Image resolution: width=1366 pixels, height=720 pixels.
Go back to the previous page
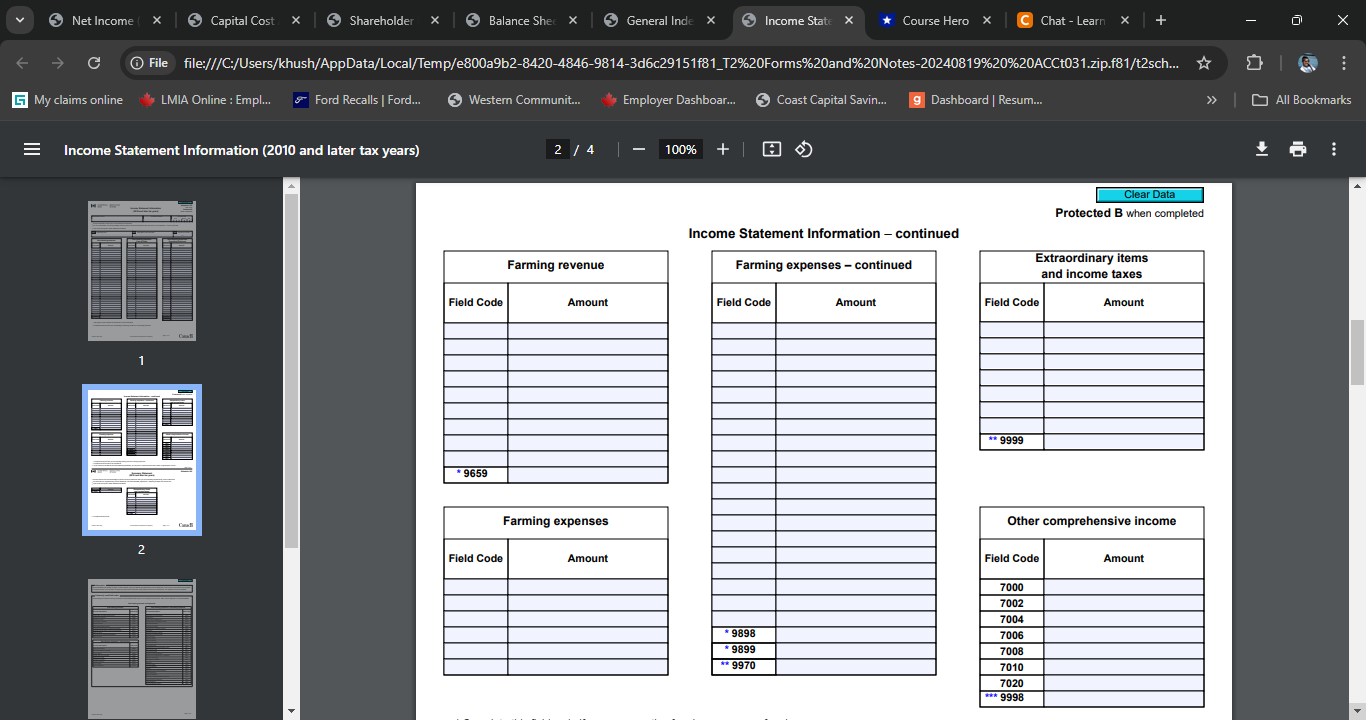[x=23, y=63]
